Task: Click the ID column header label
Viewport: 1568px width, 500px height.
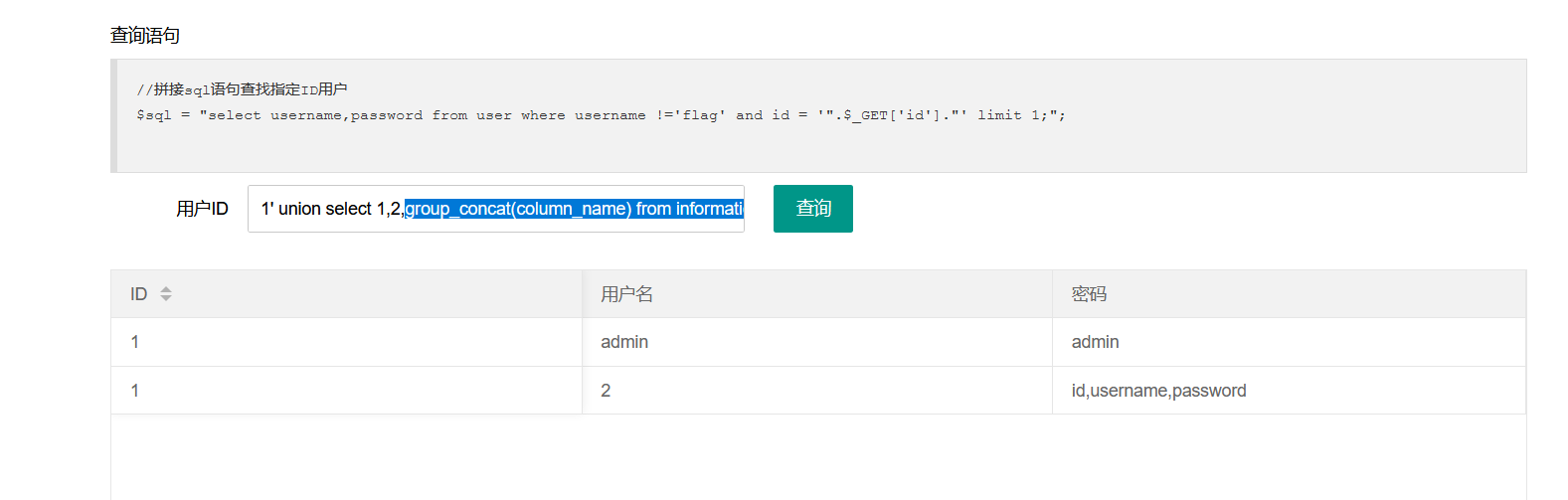Action: [138, 294]
